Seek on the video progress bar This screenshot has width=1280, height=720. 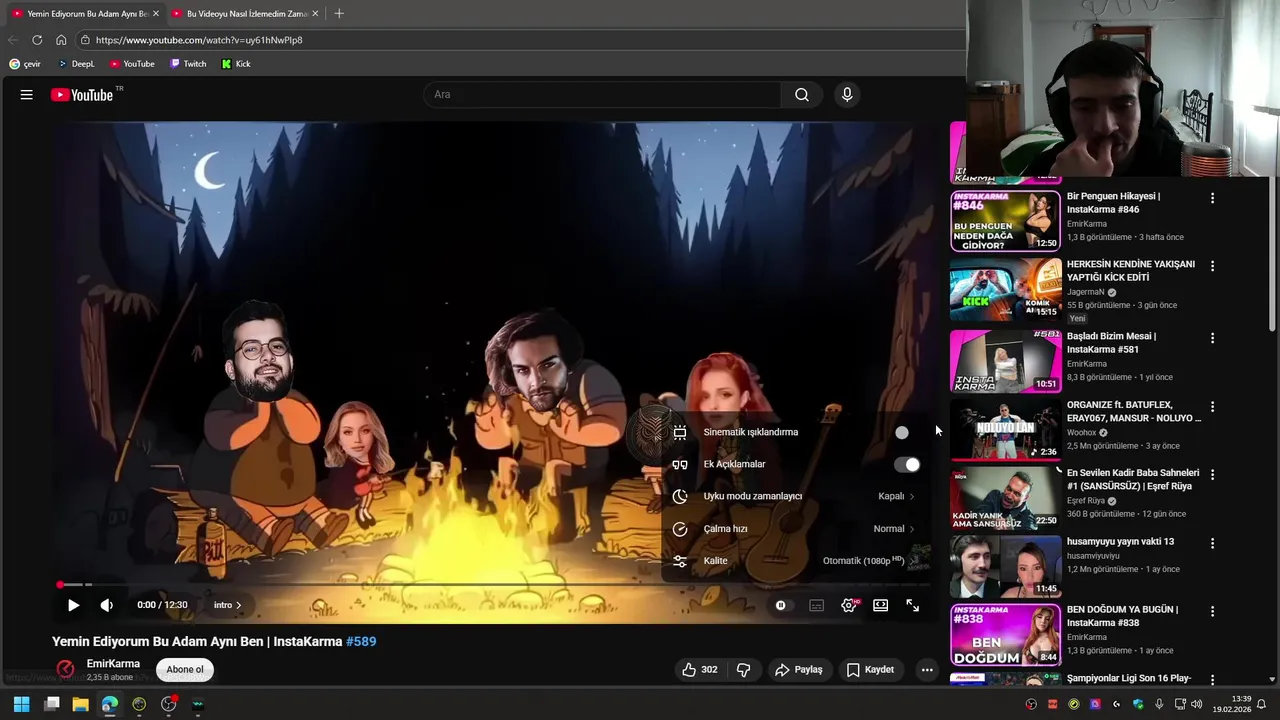493,584
